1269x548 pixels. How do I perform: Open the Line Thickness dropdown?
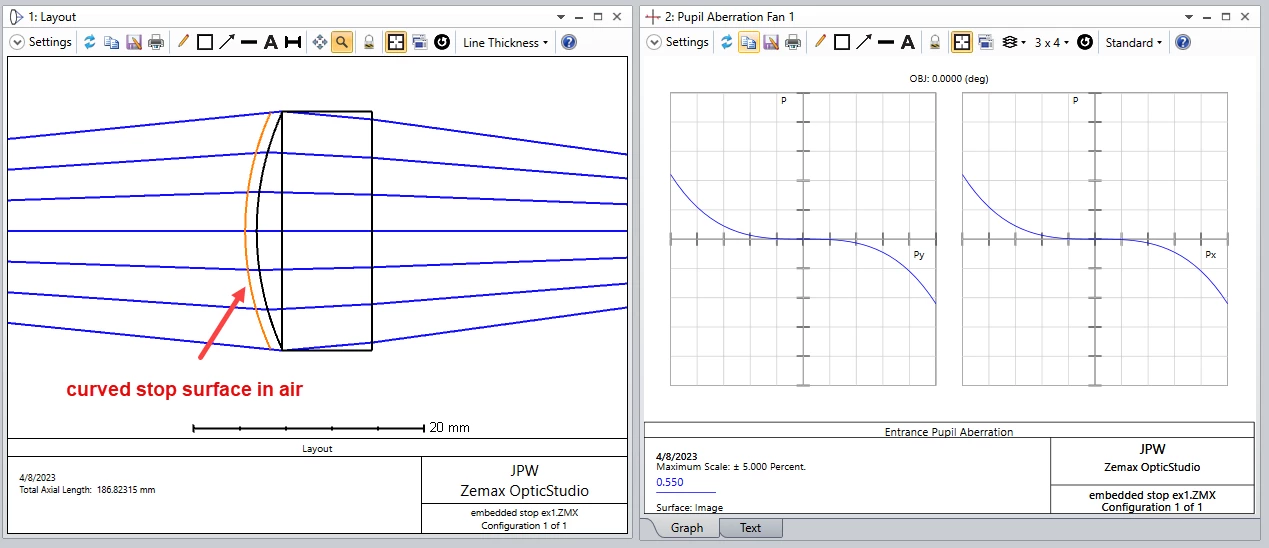pyautogui.click(x=505, y=42)
